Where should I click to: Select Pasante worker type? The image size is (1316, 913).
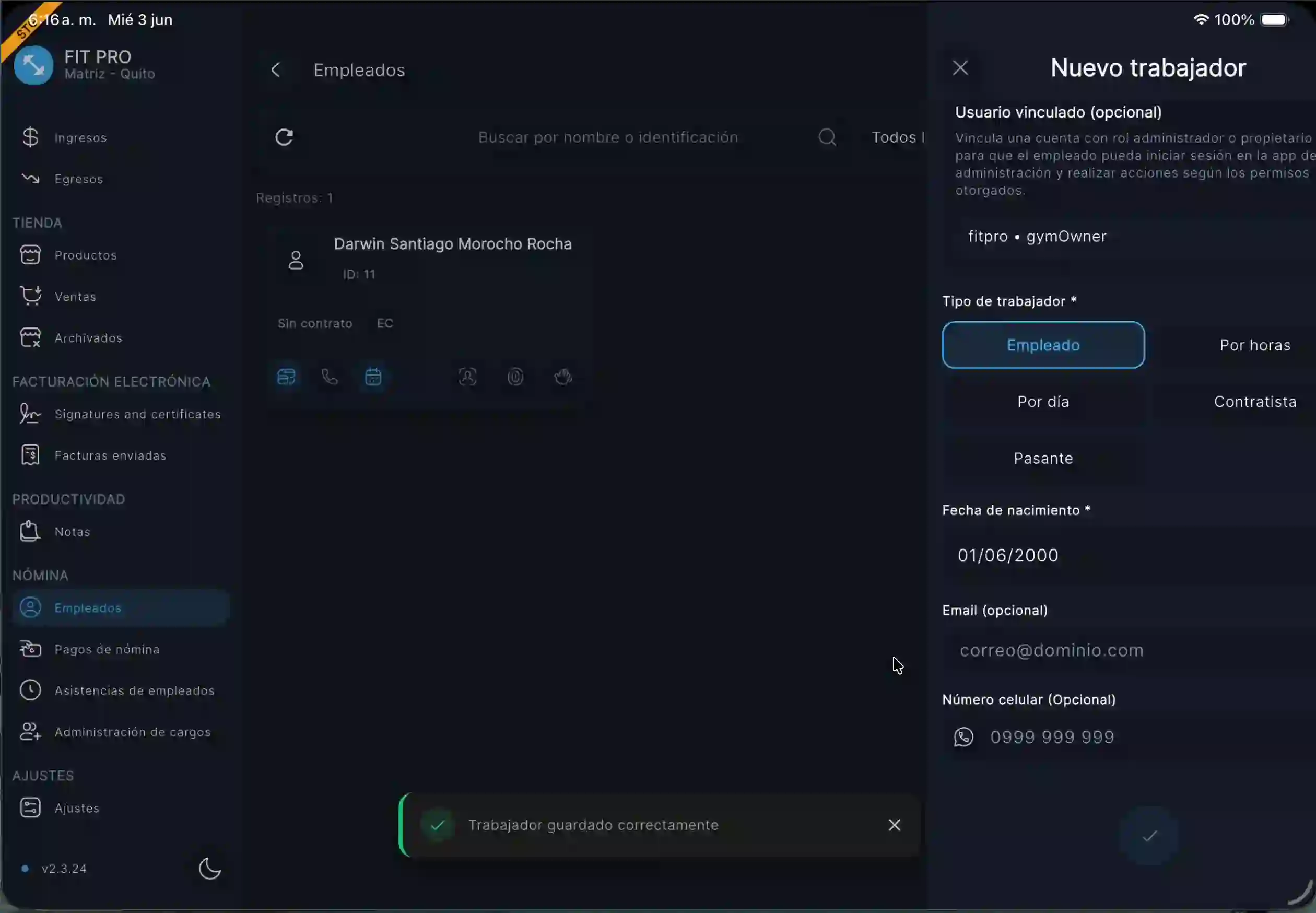1043,458
